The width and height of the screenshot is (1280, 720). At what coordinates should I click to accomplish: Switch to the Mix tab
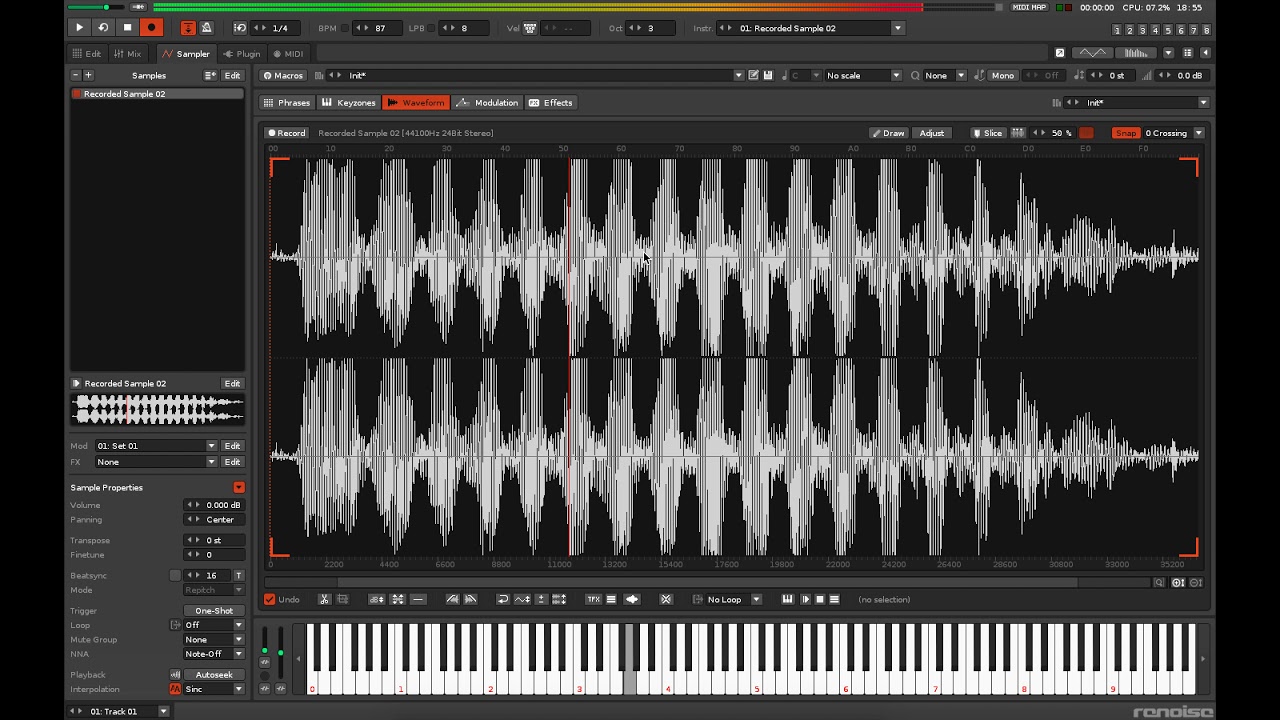(x=127, y=54)
